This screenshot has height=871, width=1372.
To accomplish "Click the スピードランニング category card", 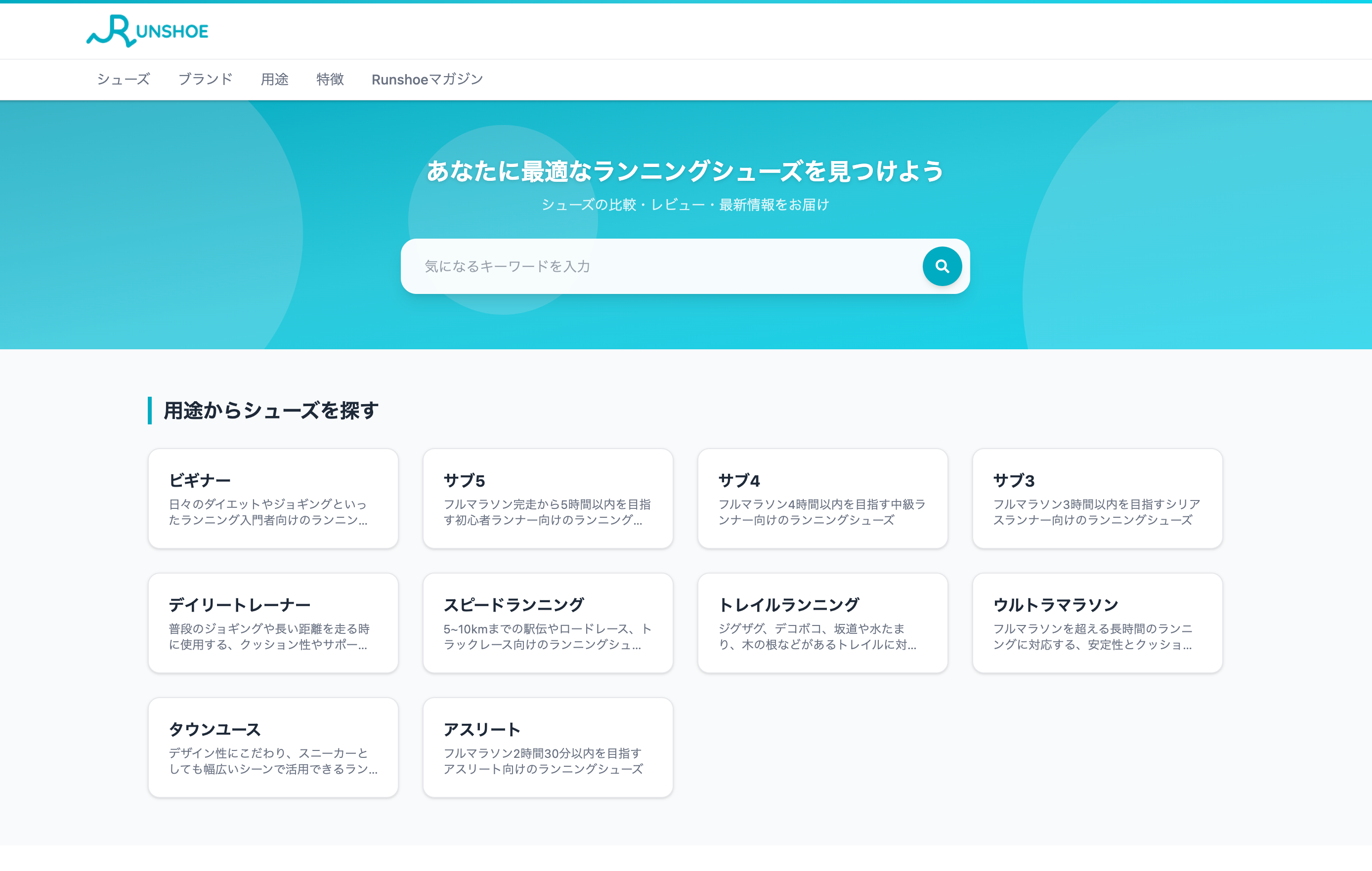I will tap(548, 622).
